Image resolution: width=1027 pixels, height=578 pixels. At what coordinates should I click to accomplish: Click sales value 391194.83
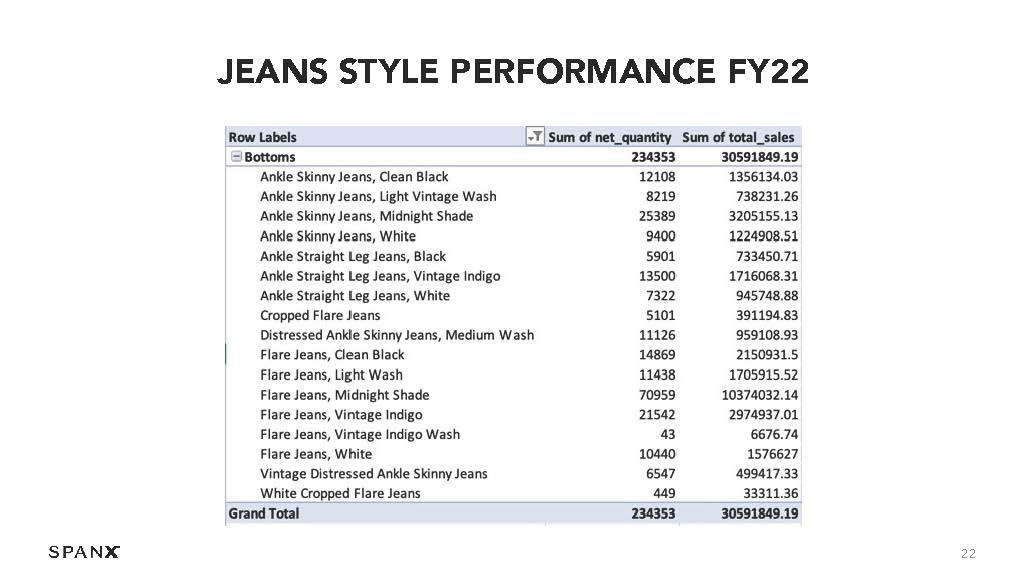[767, 315]
